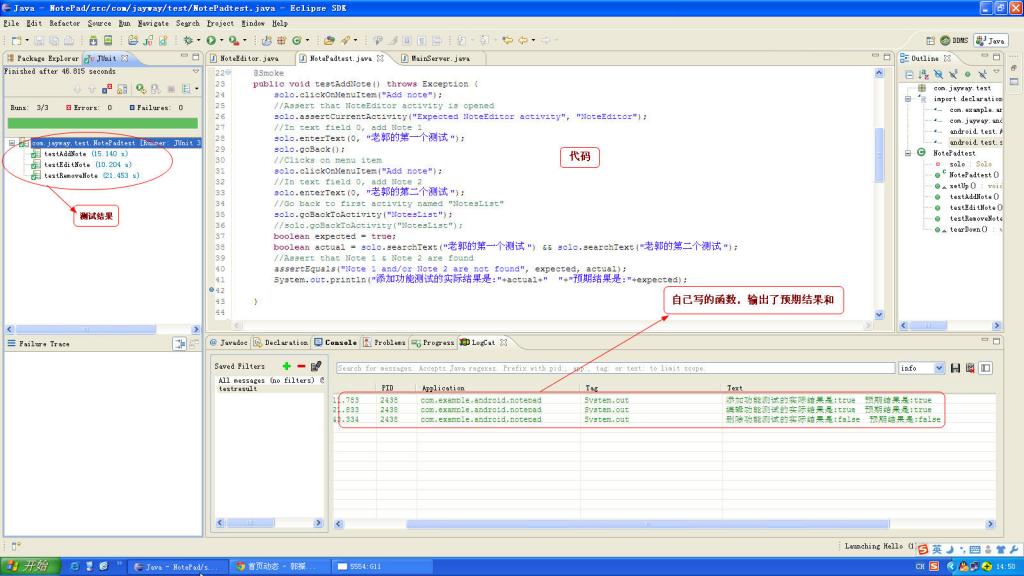Open the Android Virtual Device Manager icon
Screen dimensions: 1024x576
coord(108,40)
